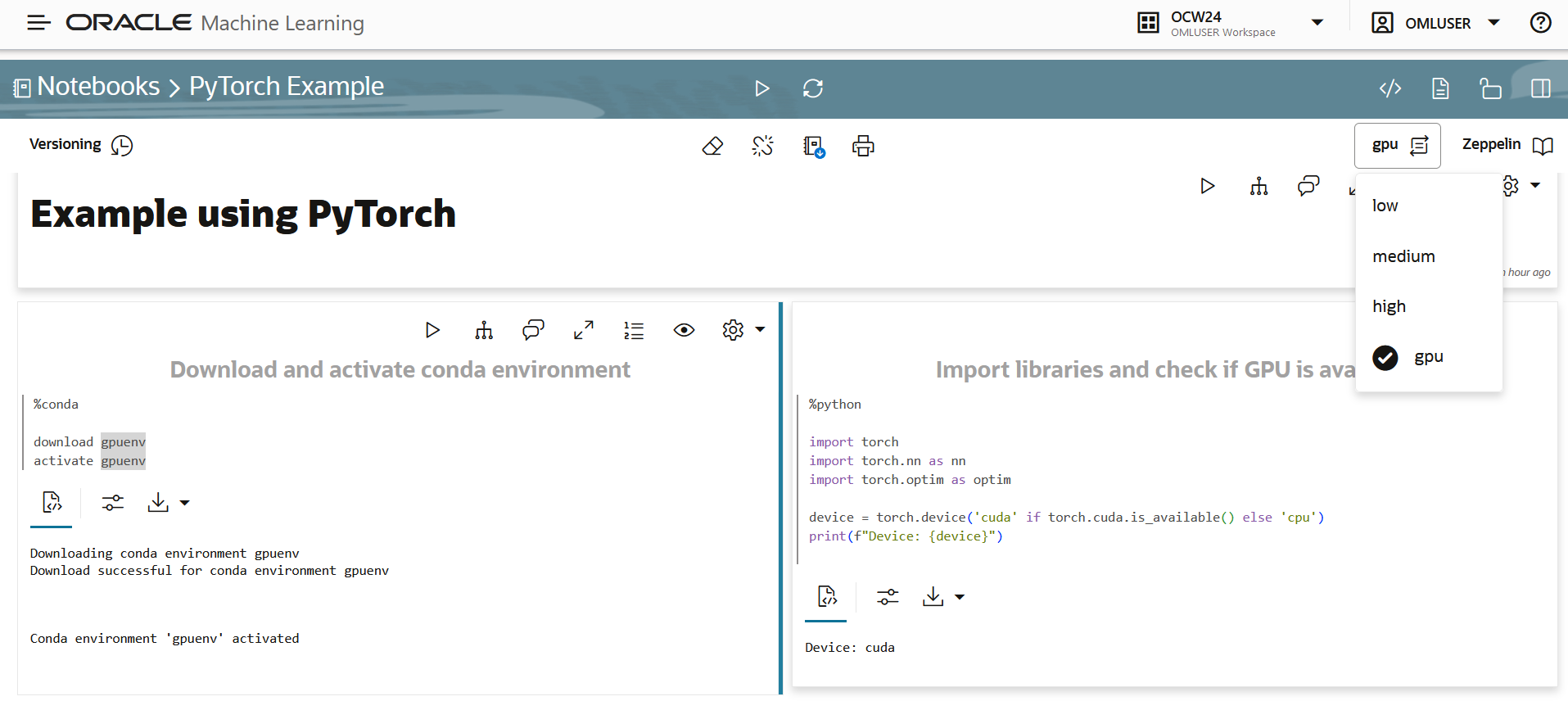Open the OCW24 workspace dropdown
Viewport: 1568px width, 701px height.
click(x=1317, y=23)
